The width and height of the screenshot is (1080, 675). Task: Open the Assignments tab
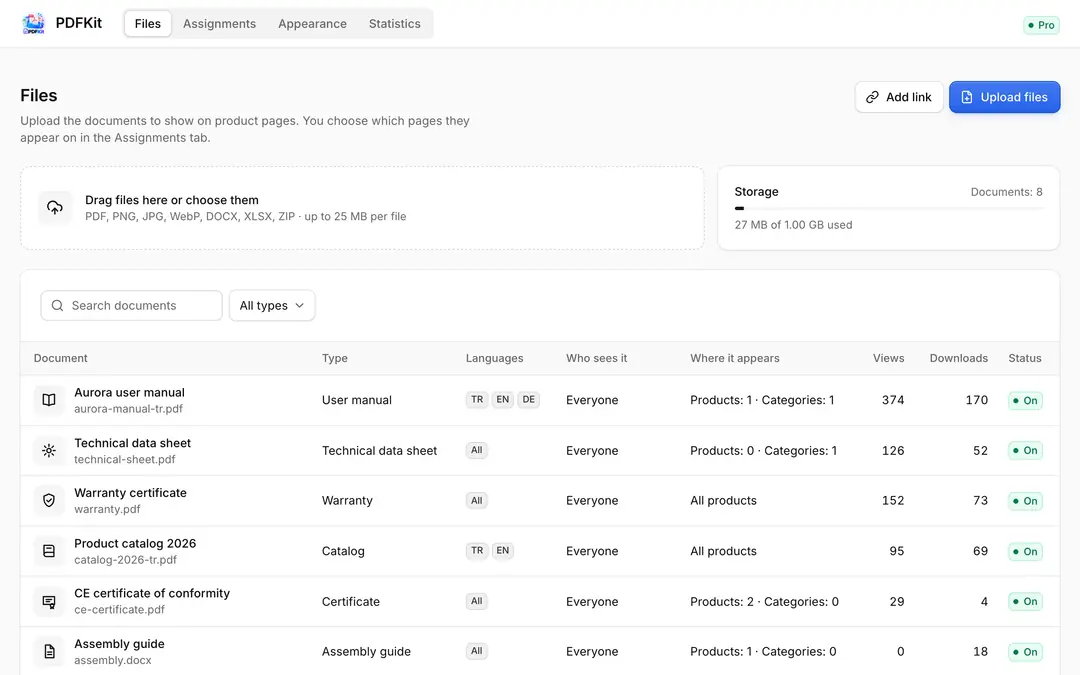220,23
